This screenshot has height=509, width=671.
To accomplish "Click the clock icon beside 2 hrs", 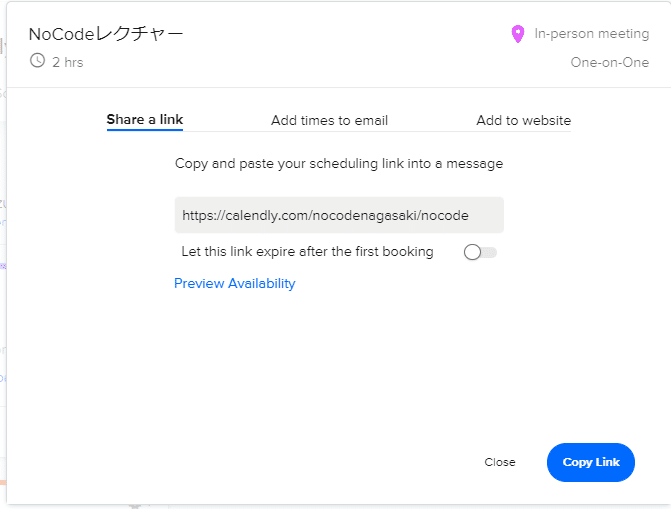I will click(38, 61).
